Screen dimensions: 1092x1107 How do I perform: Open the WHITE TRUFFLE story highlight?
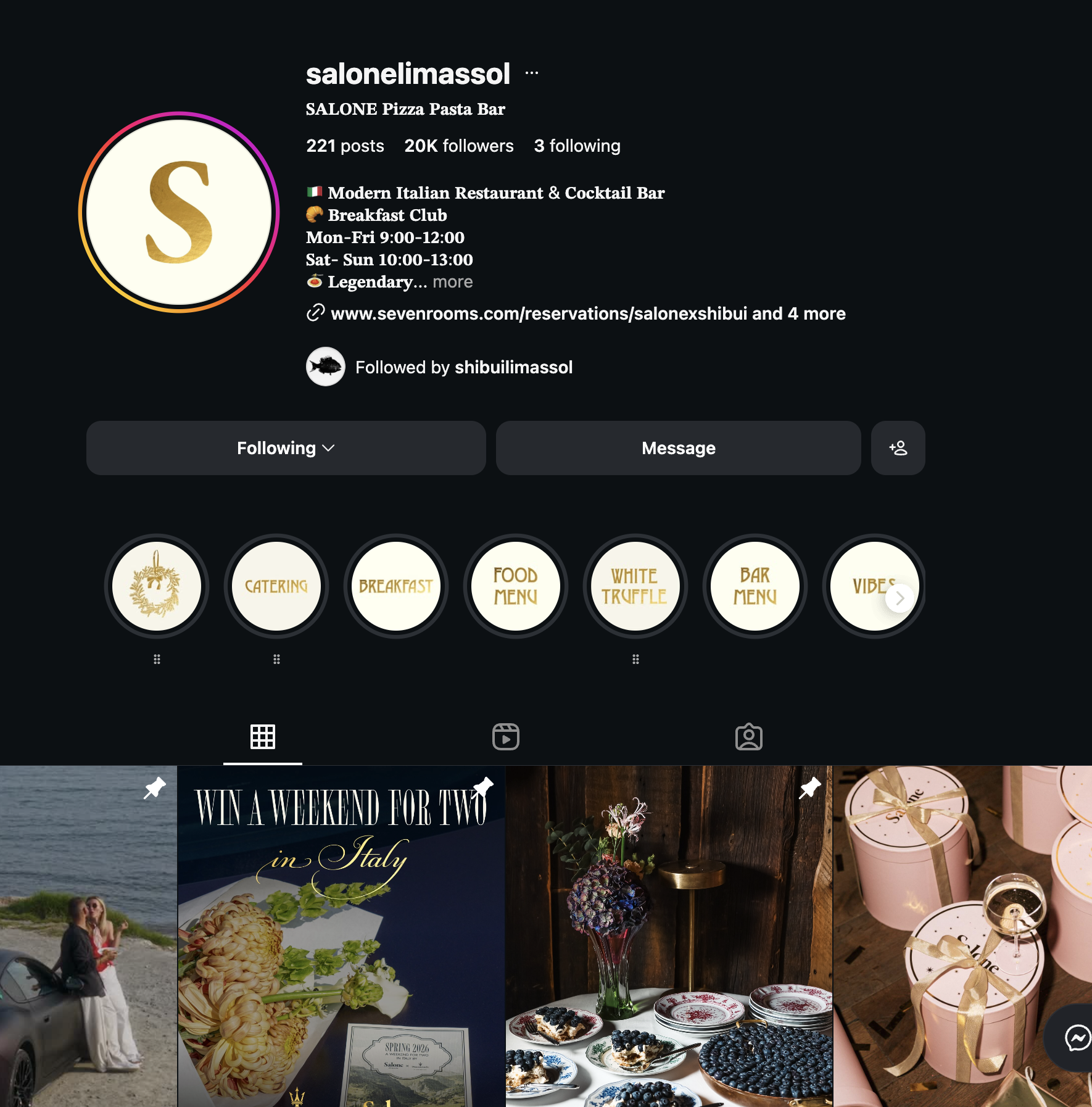point(635,586)
